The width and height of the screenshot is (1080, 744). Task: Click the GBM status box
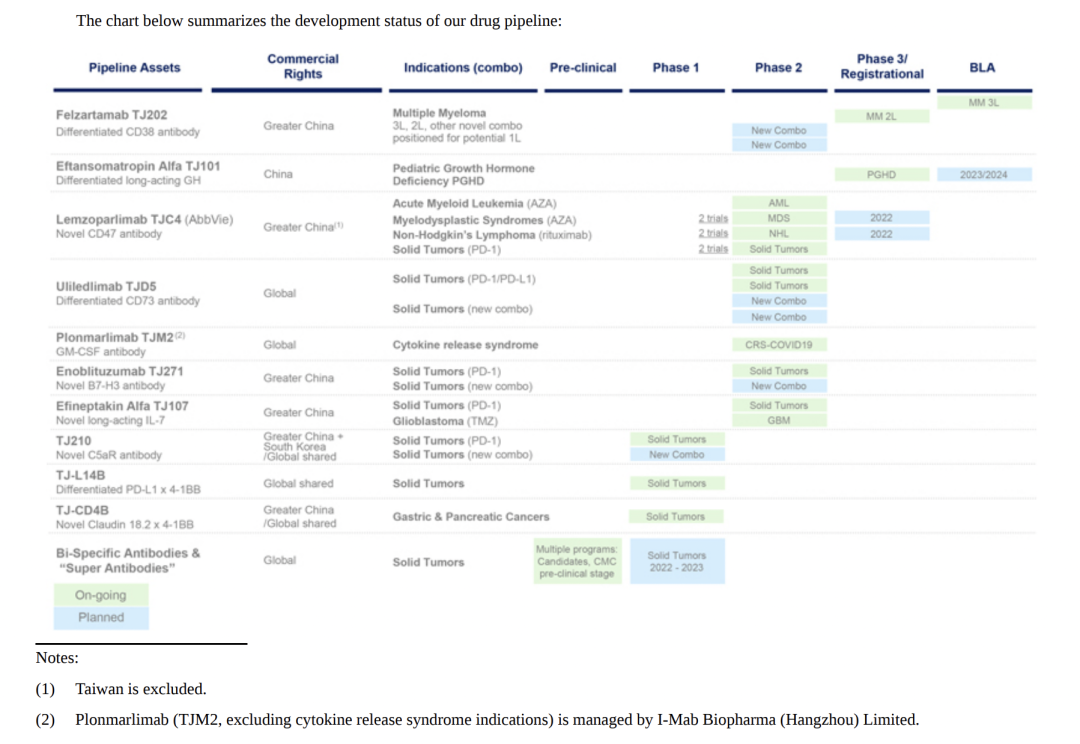coord(778,421)
